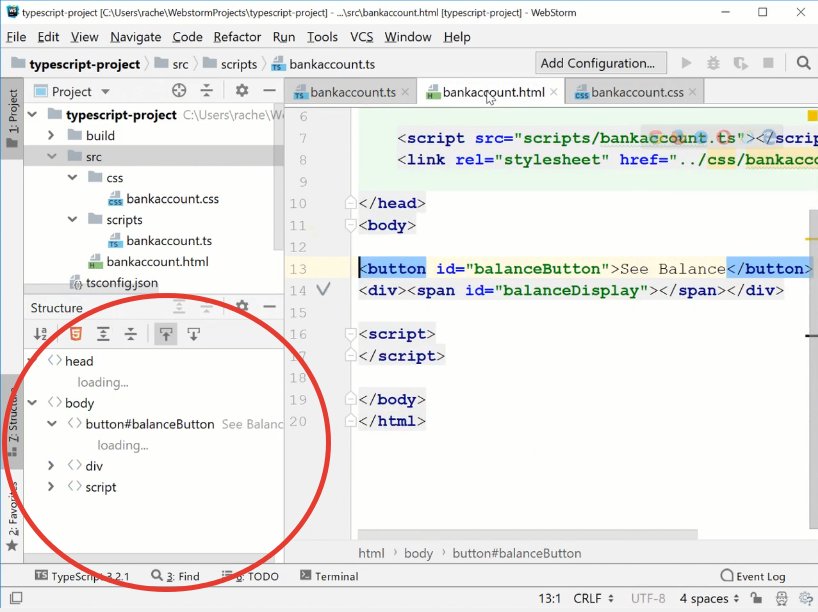Toggle the 1: Project side tab

[13, 118]
